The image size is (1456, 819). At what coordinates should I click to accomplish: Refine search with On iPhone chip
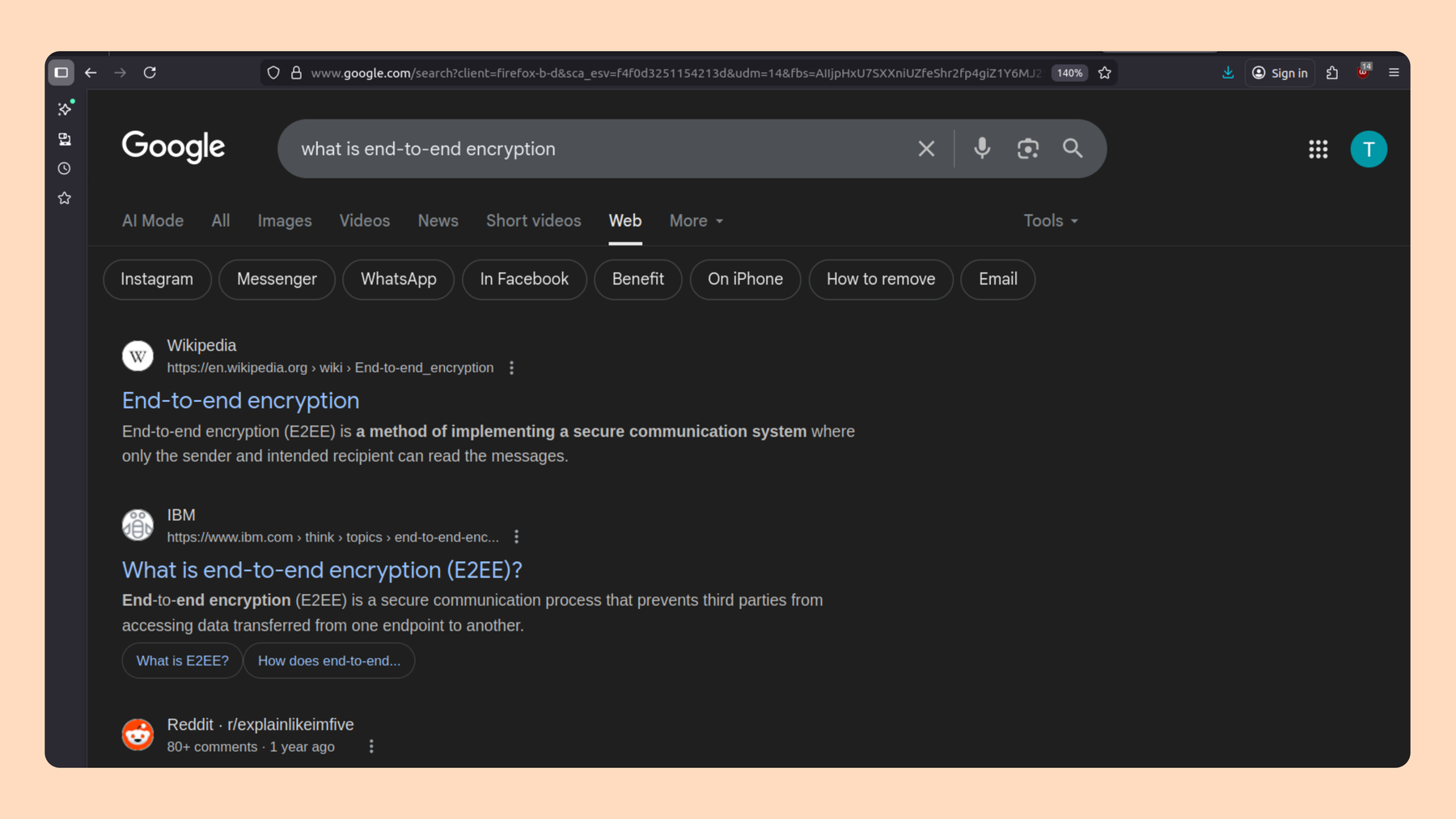746,279
